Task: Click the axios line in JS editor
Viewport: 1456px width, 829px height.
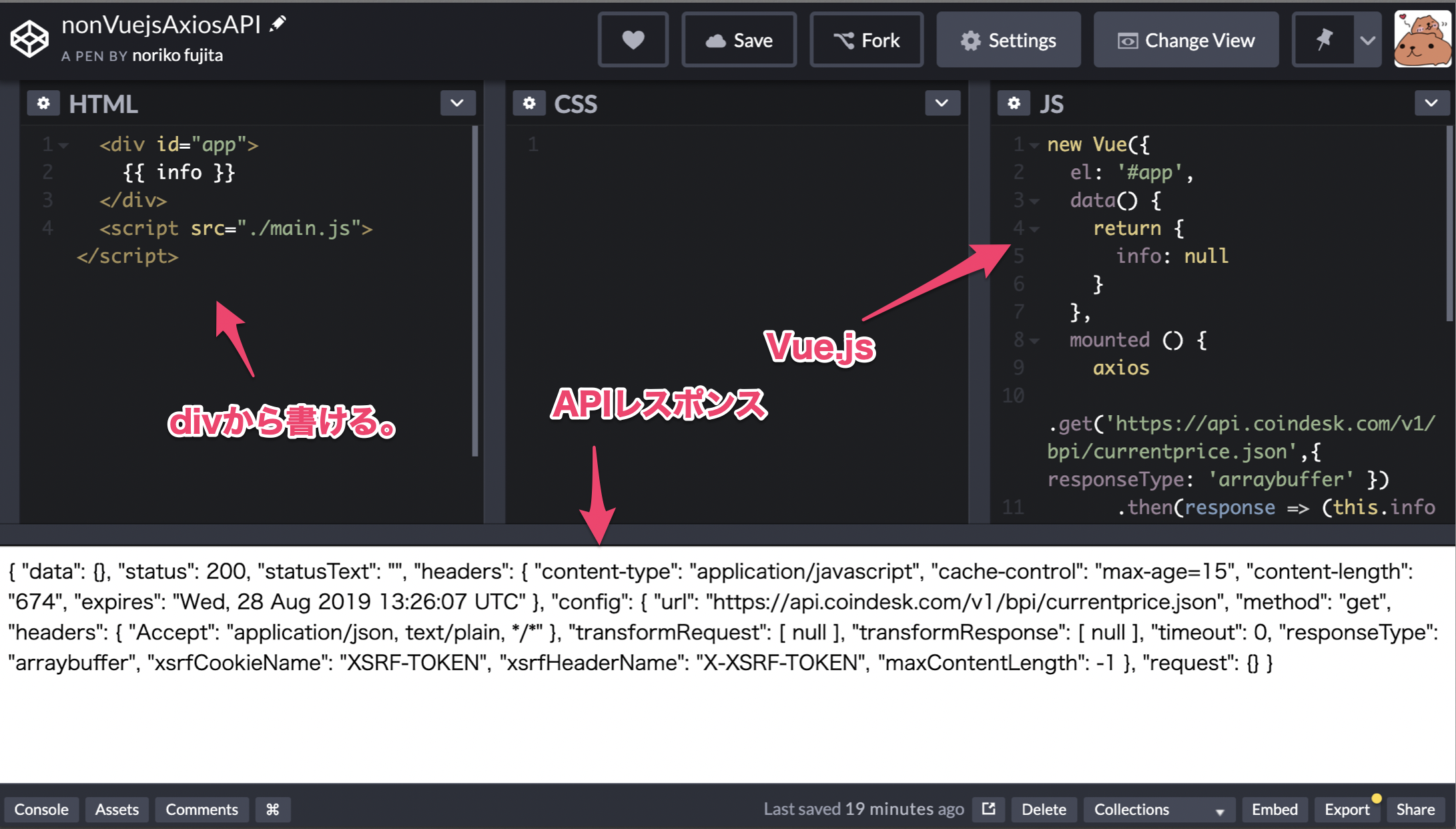Action: click(x=1121, y=368)
